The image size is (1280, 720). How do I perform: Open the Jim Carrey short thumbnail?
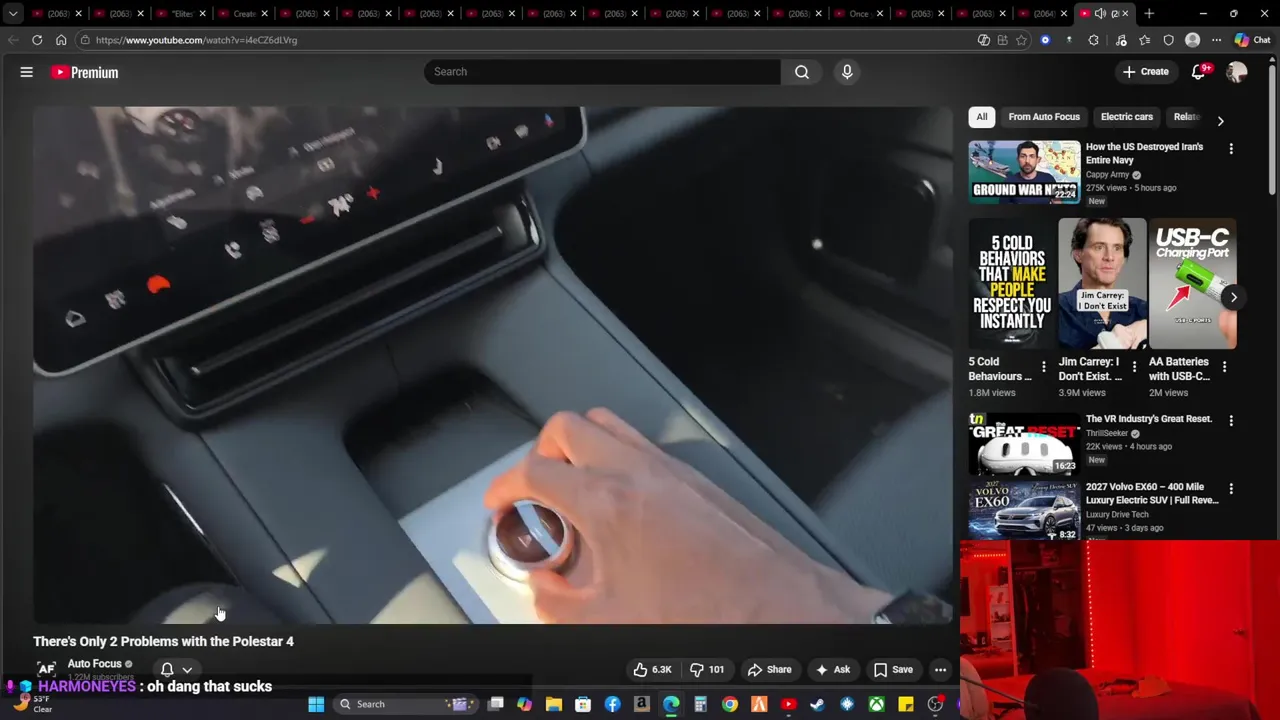(x=1102, y=284)
